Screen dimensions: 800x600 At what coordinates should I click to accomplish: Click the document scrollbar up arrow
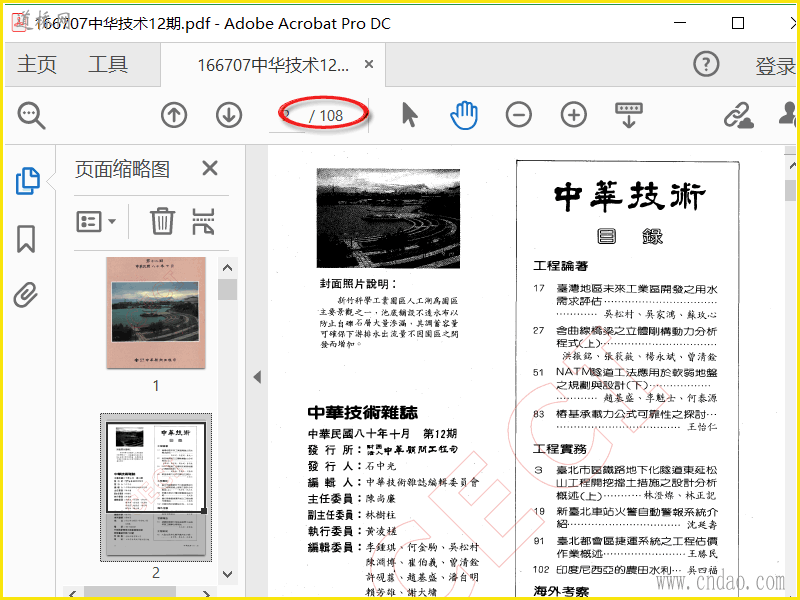tap(792, 165)
